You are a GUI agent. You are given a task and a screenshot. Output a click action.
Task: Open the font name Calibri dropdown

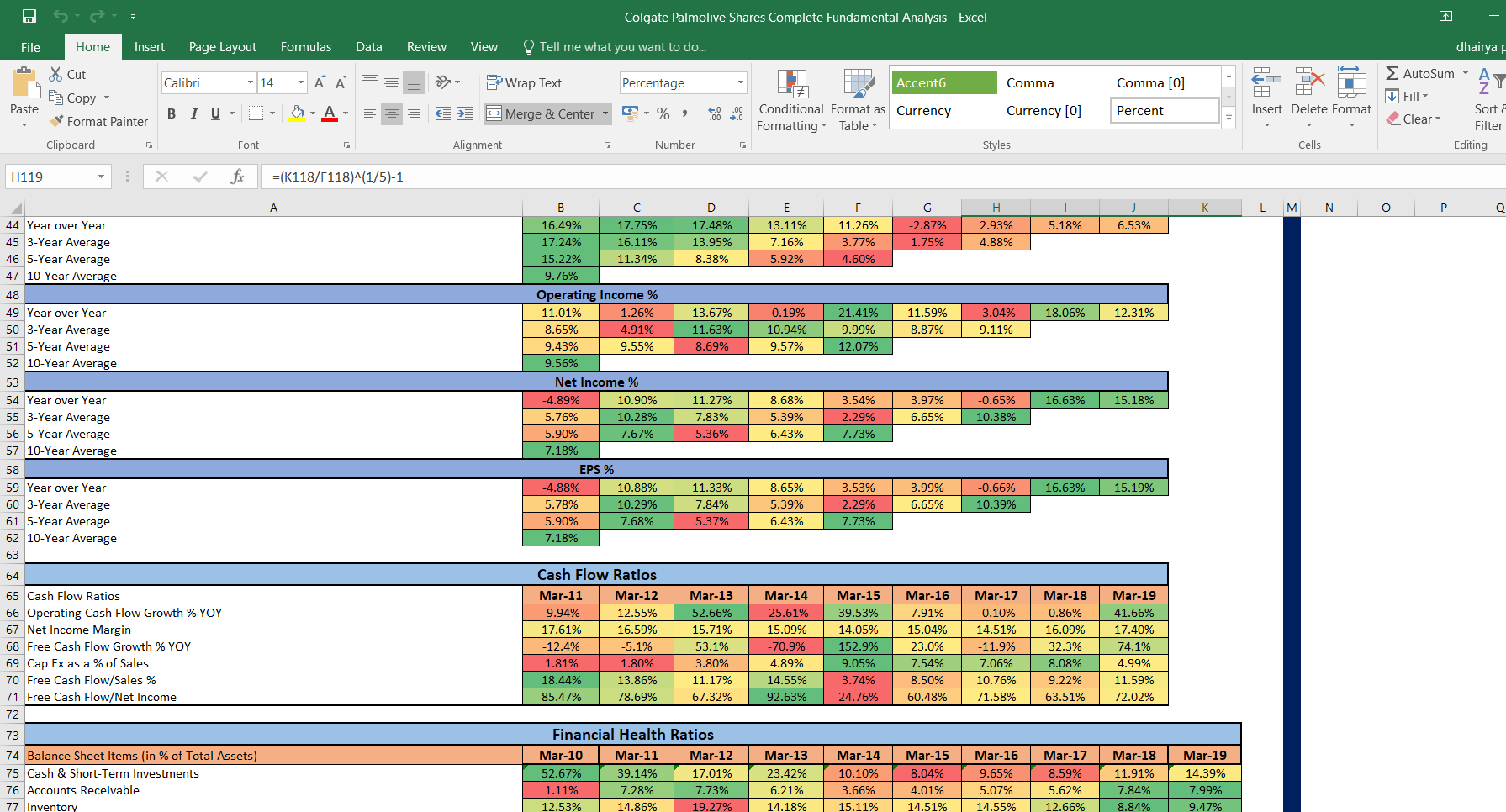point(251,82)
